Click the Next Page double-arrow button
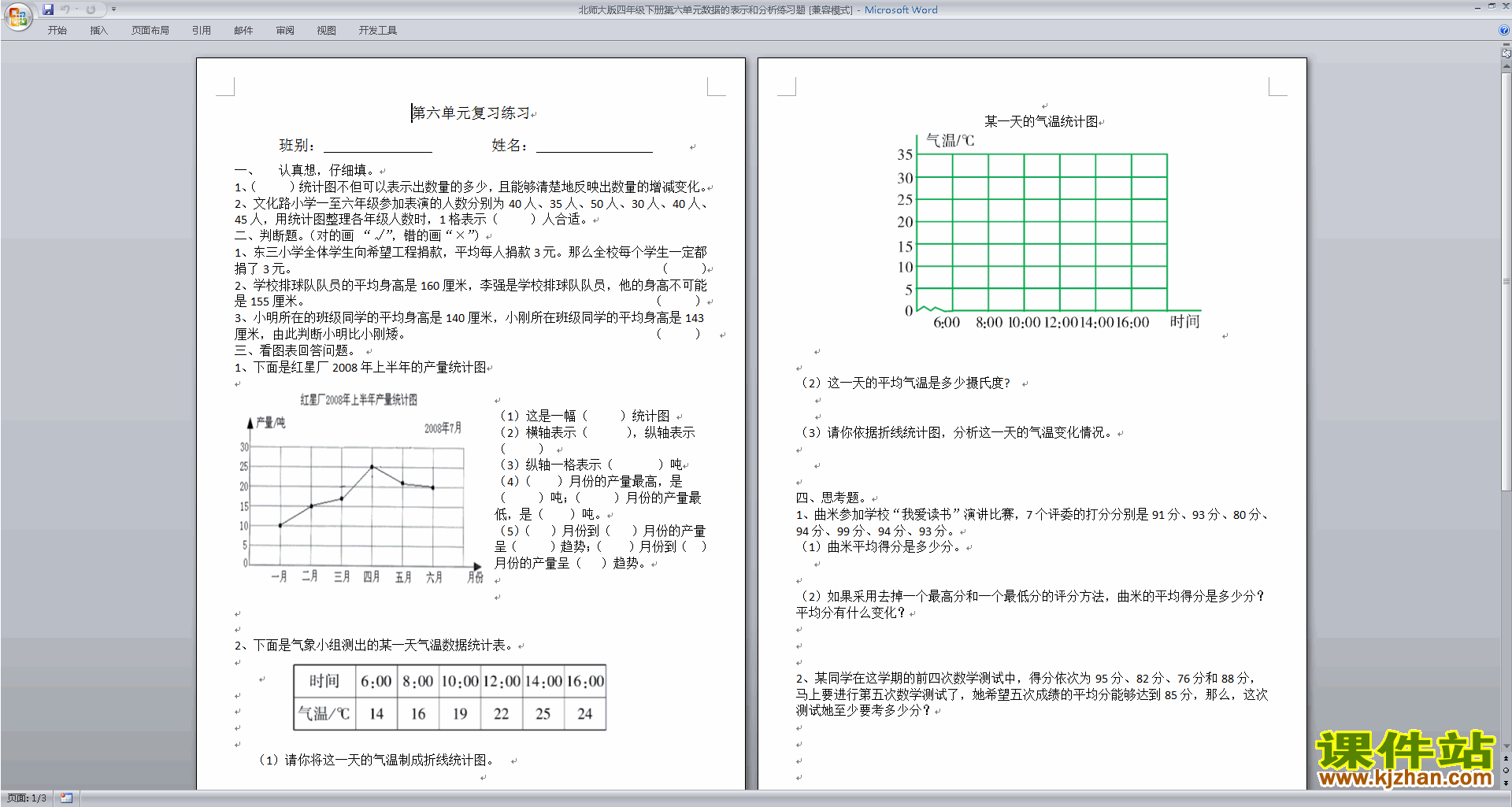Screen dimensions: 1512x807 tap(1506, 783)
